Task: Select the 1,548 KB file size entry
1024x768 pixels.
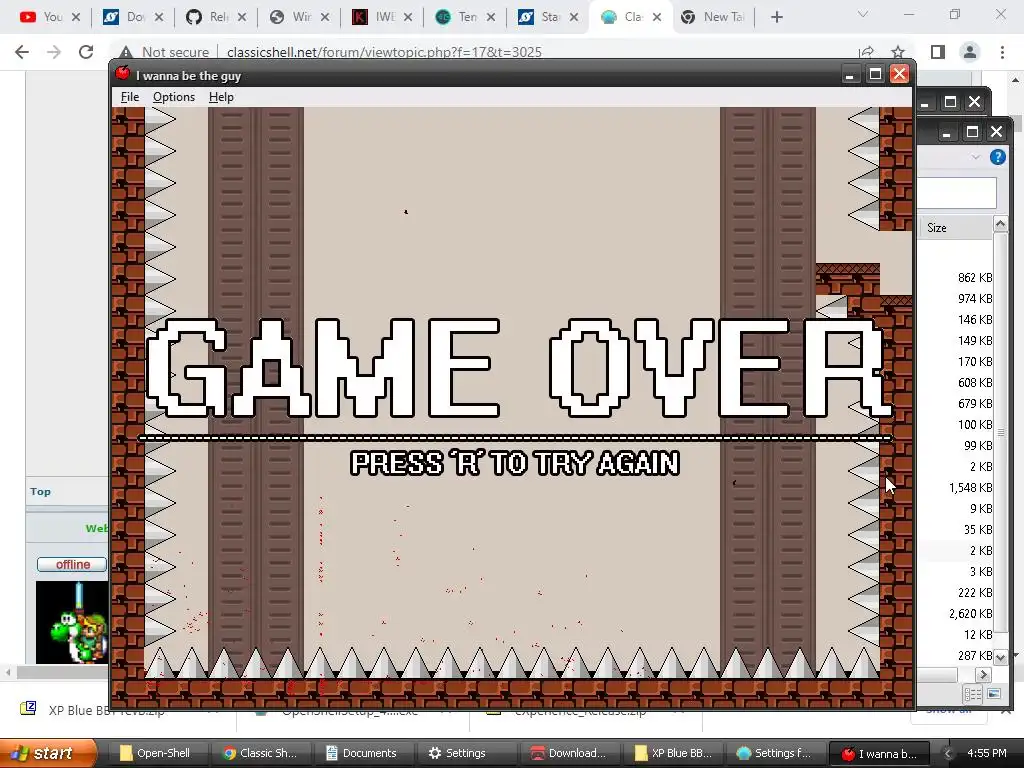Action: tap(970, 488)
